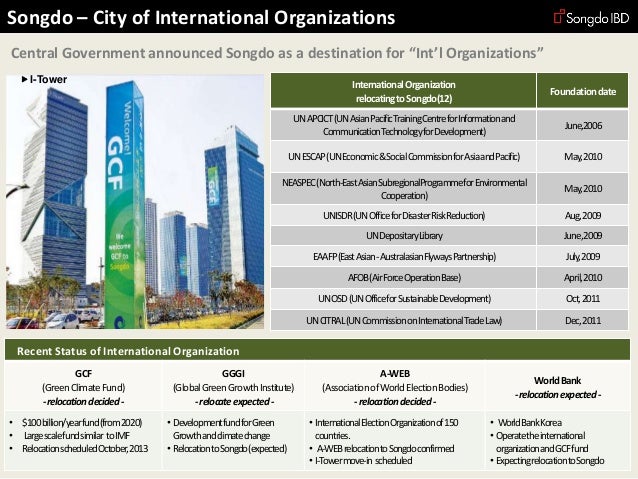Click the Songdo IBD logo
This screenshot has width=638, height=479.
(591, 17)
